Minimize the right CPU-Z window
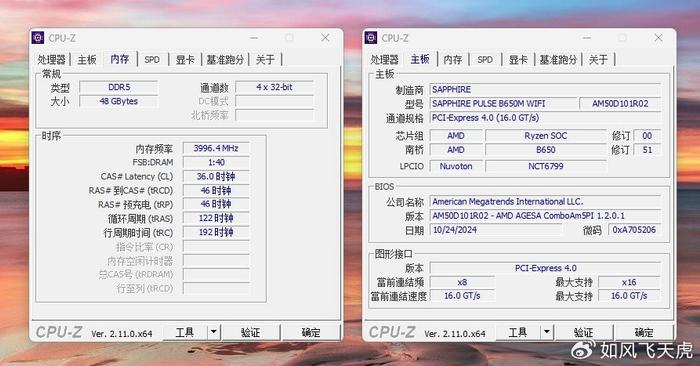The height and width of the screenshot is (366, 700). coord(587,38)
